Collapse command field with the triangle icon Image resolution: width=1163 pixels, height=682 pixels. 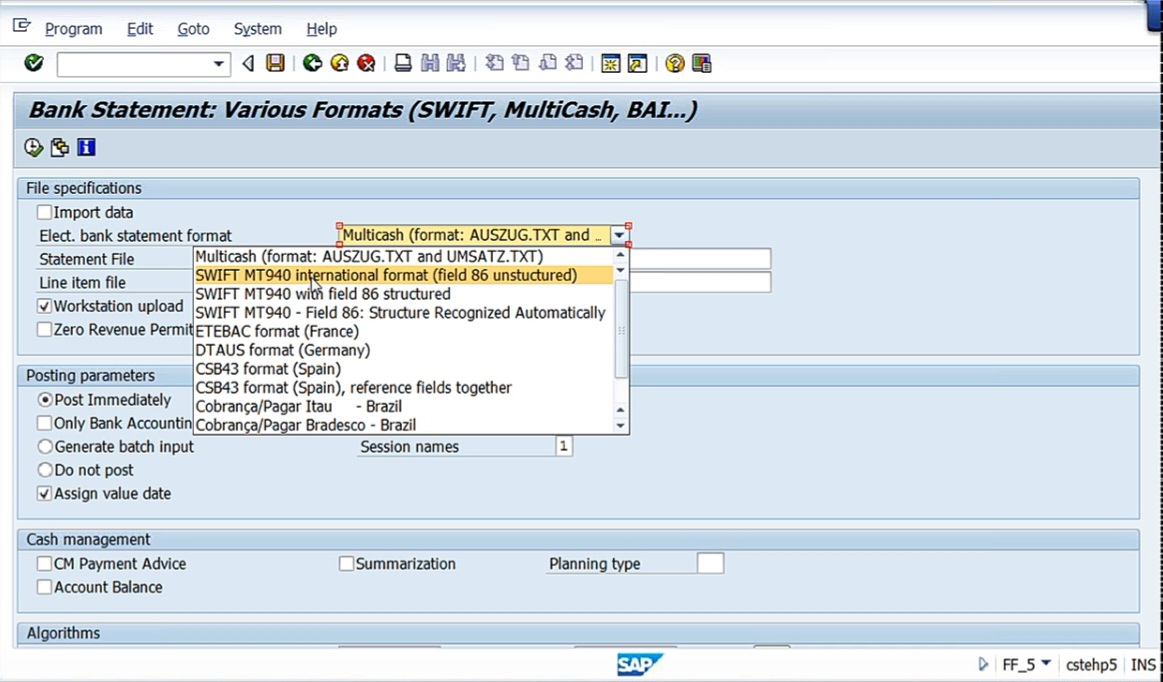(248, 63)
